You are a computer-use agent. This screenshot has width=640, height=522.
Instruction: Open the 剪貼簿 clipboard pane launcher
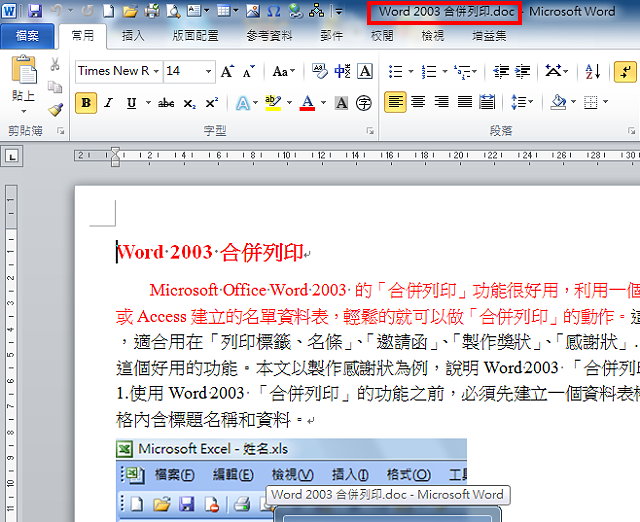coord(61,131)
